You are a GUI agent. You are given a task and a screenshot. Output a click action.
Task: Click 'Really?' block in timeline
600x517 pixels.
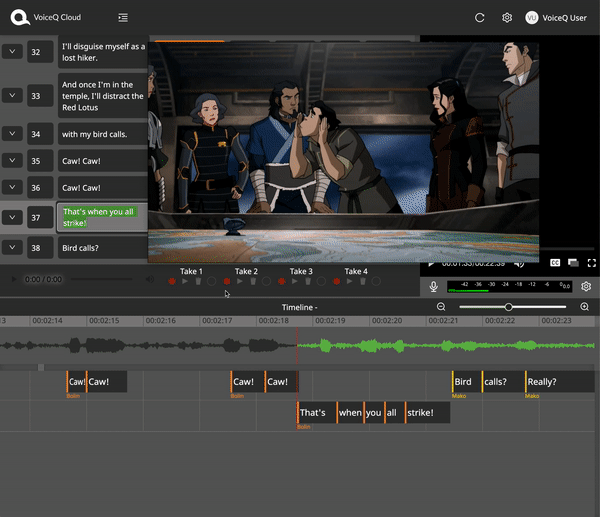click(560, 382)
